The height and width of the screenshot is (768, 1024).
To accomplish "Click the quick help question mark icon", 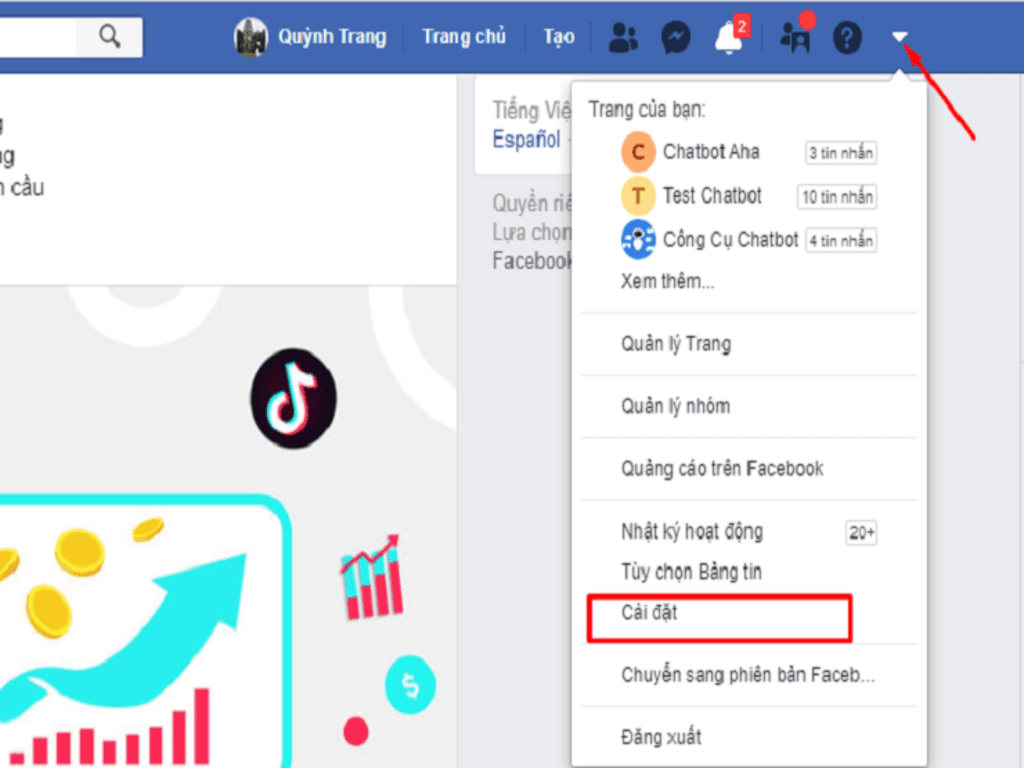I will pyautogui.click(x=847, y=37).
